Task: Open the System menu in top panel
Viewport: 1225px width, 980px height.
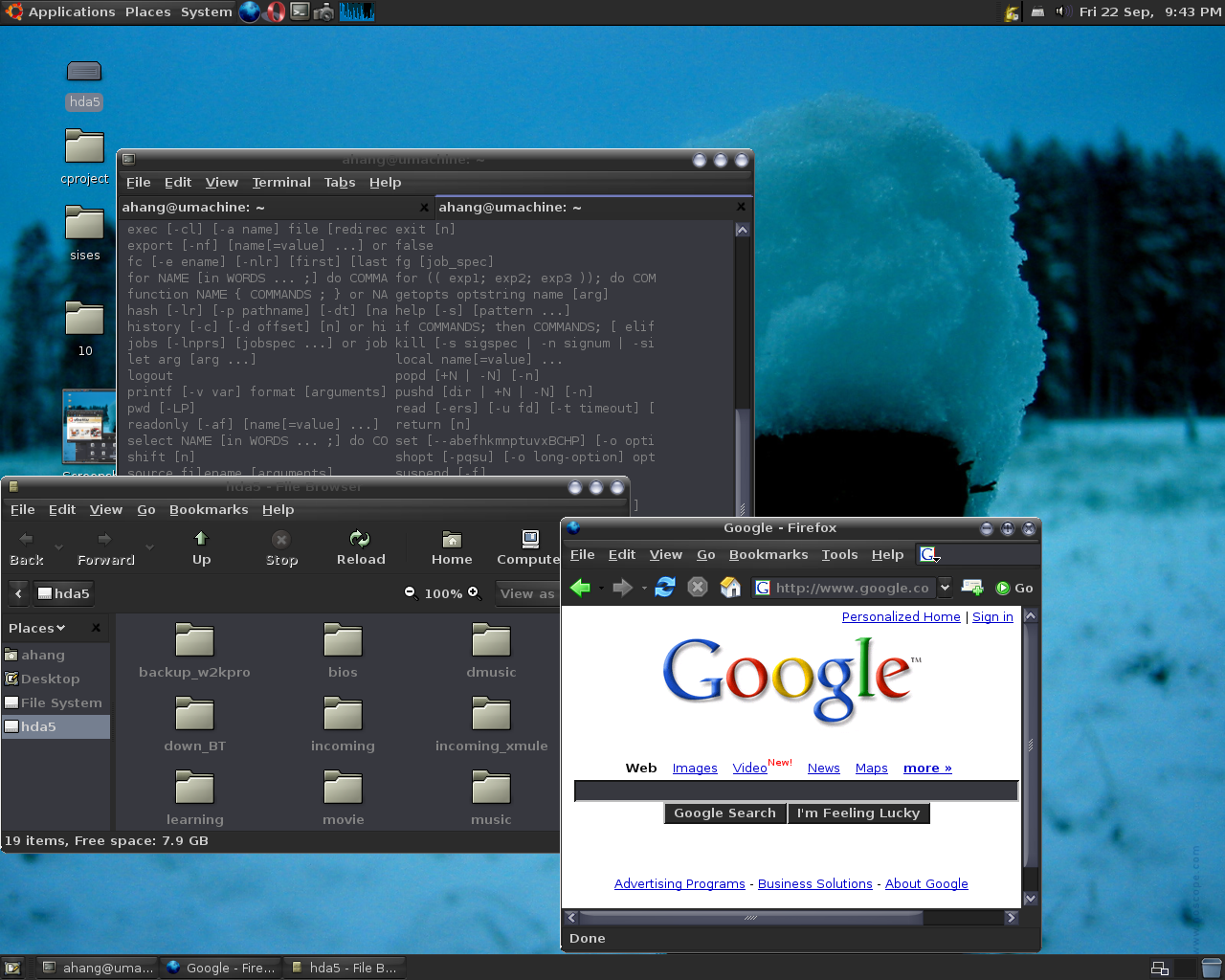Action: [x=206, y=11]
